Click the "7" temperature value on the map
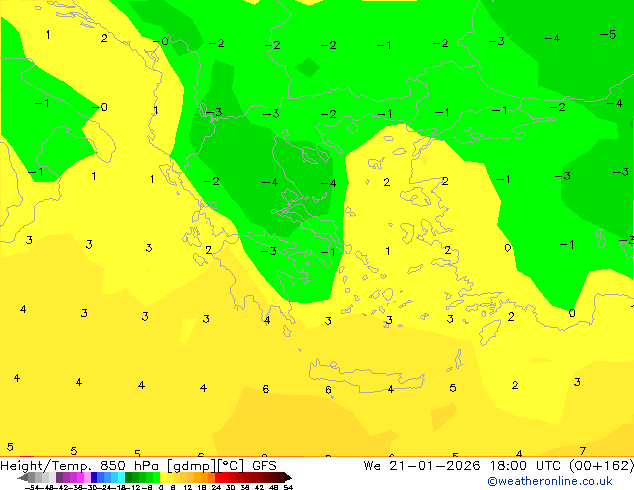The image size is (634, 490). click(583, 451)
